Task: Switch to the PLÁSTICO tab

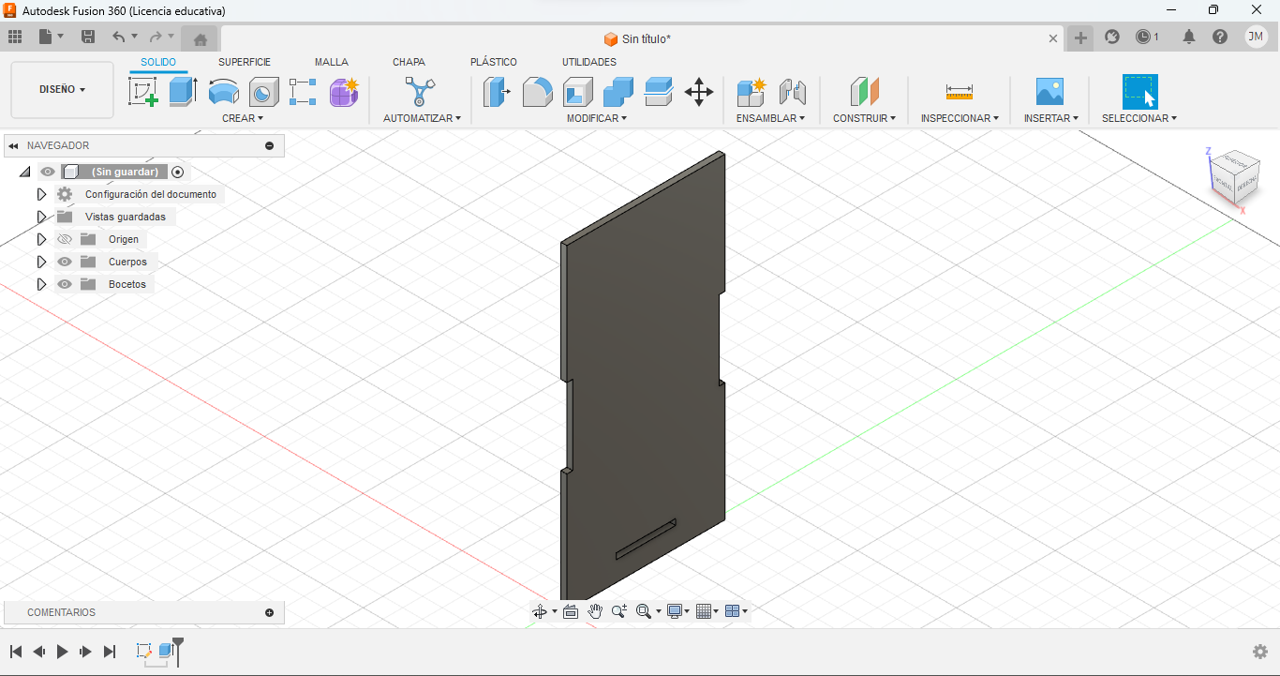Action: [x=494, y=62]
